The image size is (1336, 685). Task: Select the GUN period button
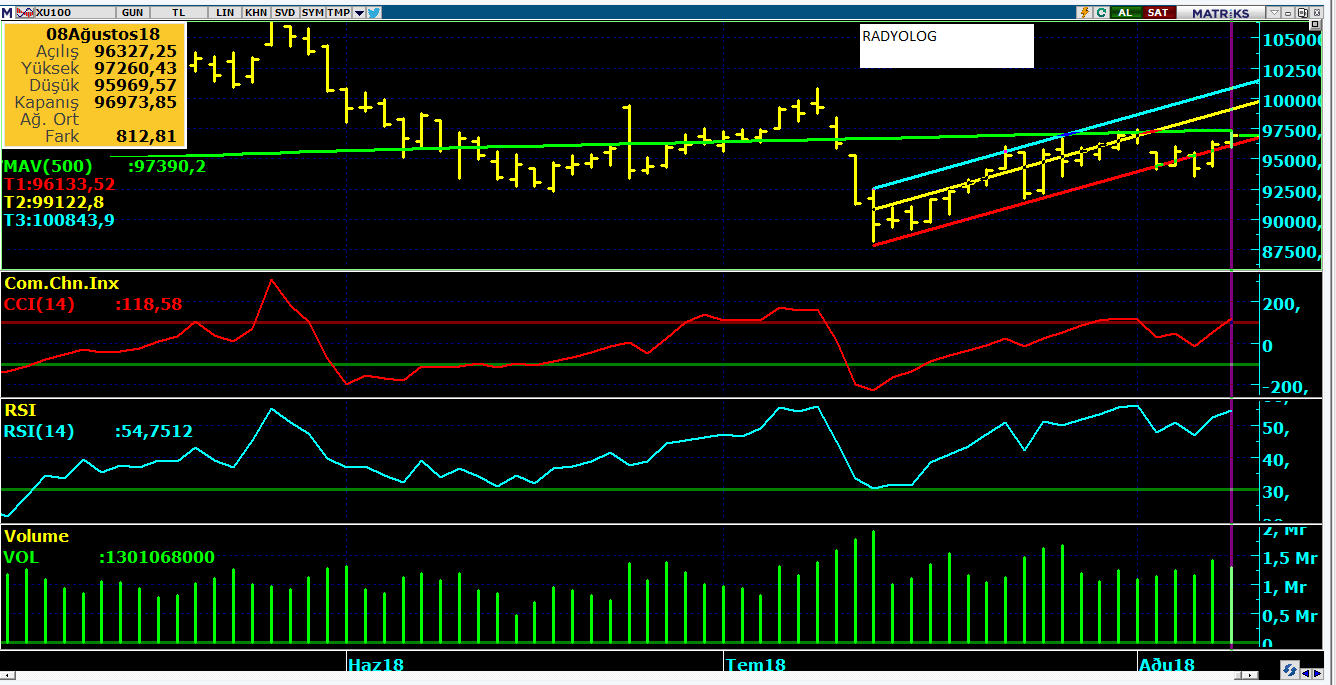point(133,13)
